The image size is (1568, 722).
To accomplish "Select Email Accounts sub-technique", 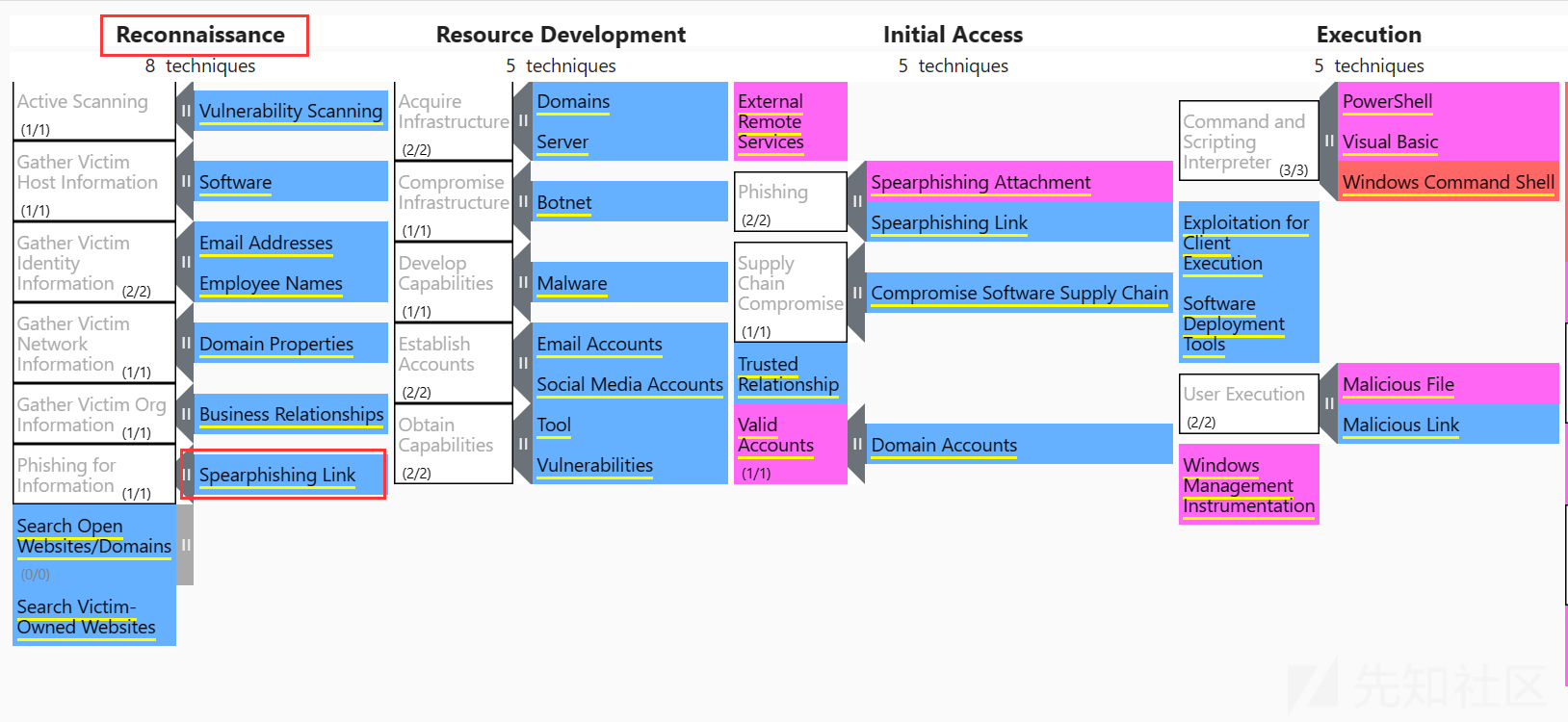I will (x=630, y=344).
